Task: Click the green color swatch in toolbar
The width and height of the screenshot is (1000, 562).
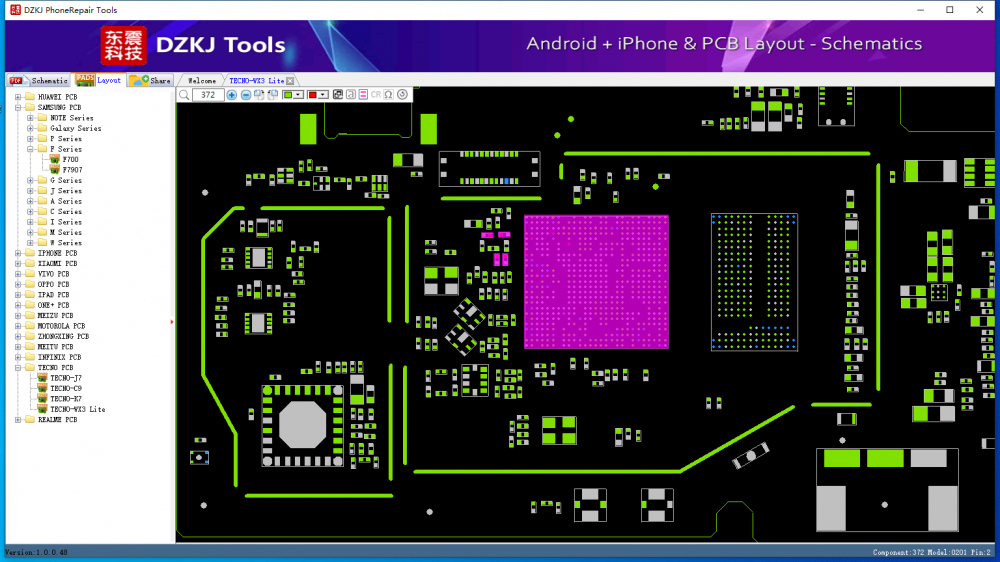Action: click(x=288, y=95)
